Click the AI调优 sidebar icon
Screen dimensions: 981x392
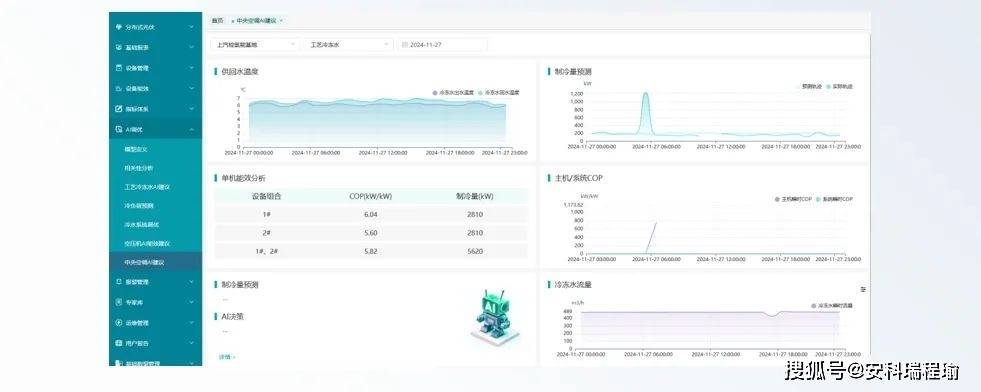click(119, 129)
